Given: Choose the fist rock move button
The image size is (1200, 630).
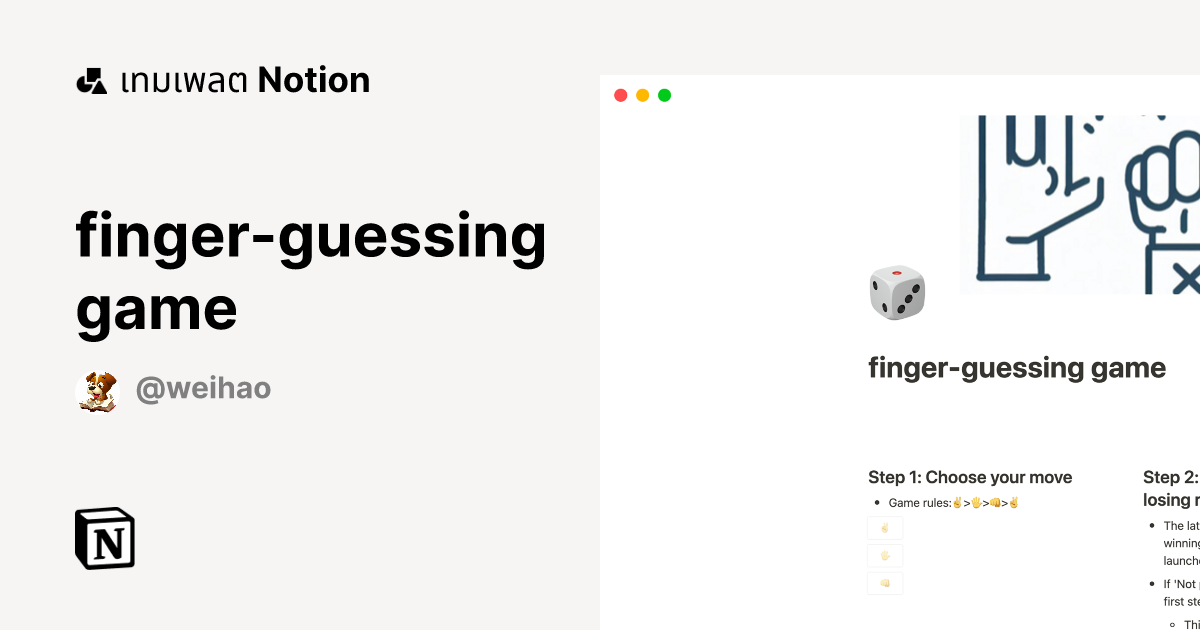Looking at the screenshot, I should pyautogui.click(x=885, y=583).
